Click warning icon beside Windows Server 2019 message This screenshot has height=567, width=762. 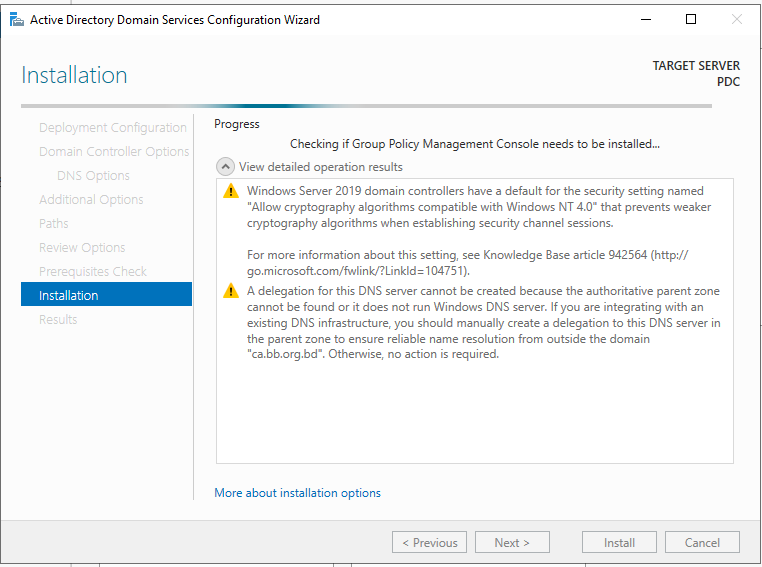click(231, 191)
